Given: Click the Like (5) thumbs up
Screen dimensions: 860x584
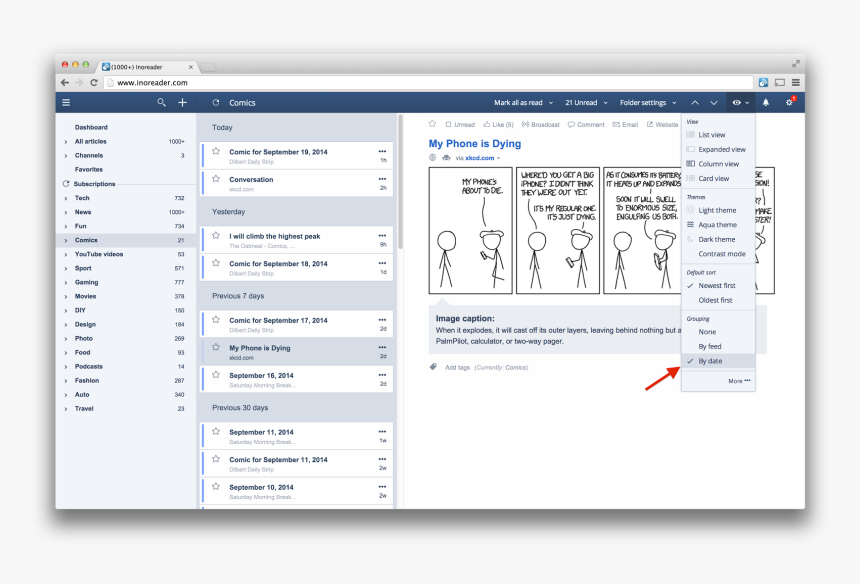Looking at the screenshot, I should [498, 124].
